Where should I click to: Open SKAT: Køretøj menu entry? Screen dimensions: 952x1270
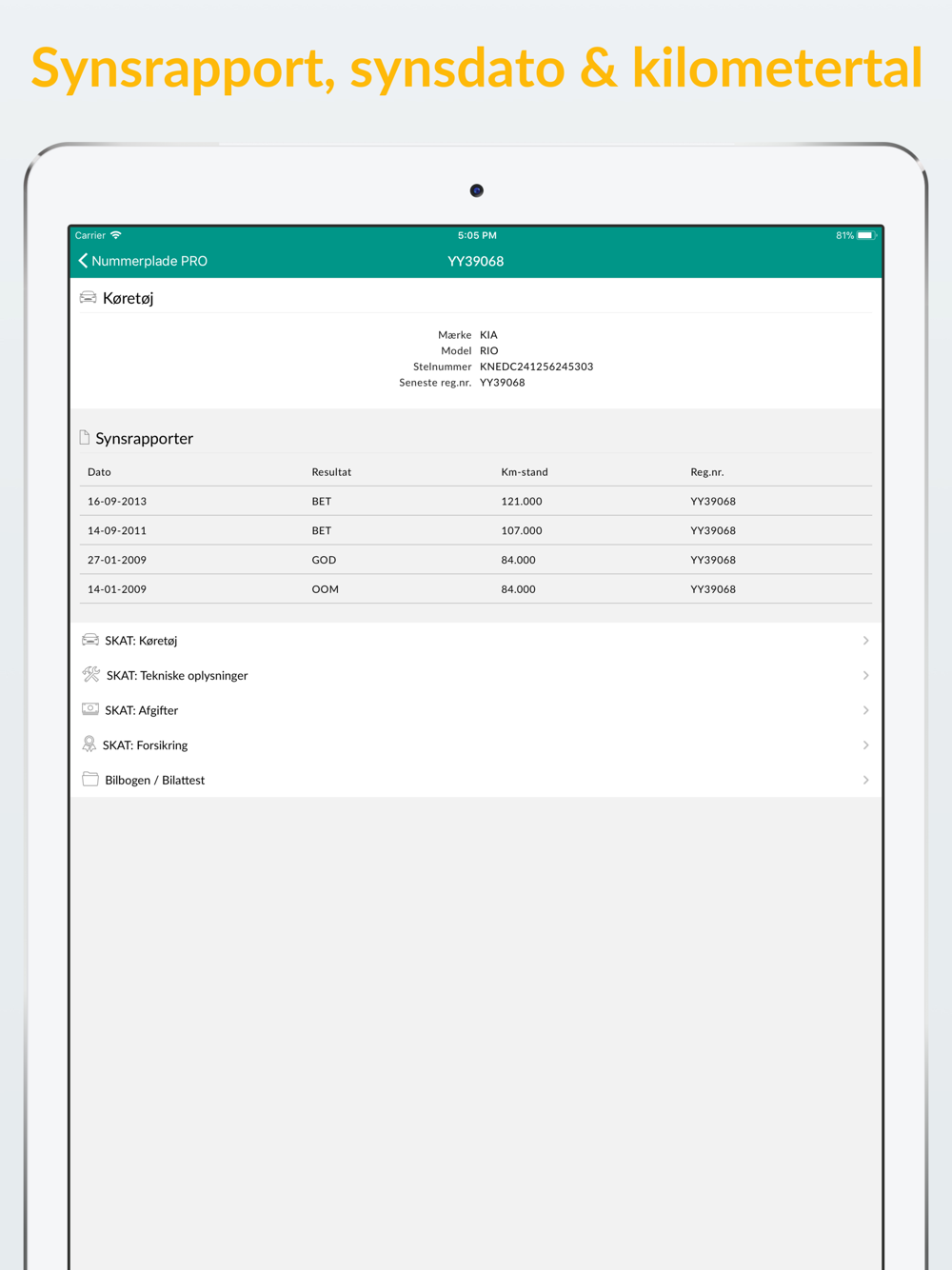[x=476, y=641]
